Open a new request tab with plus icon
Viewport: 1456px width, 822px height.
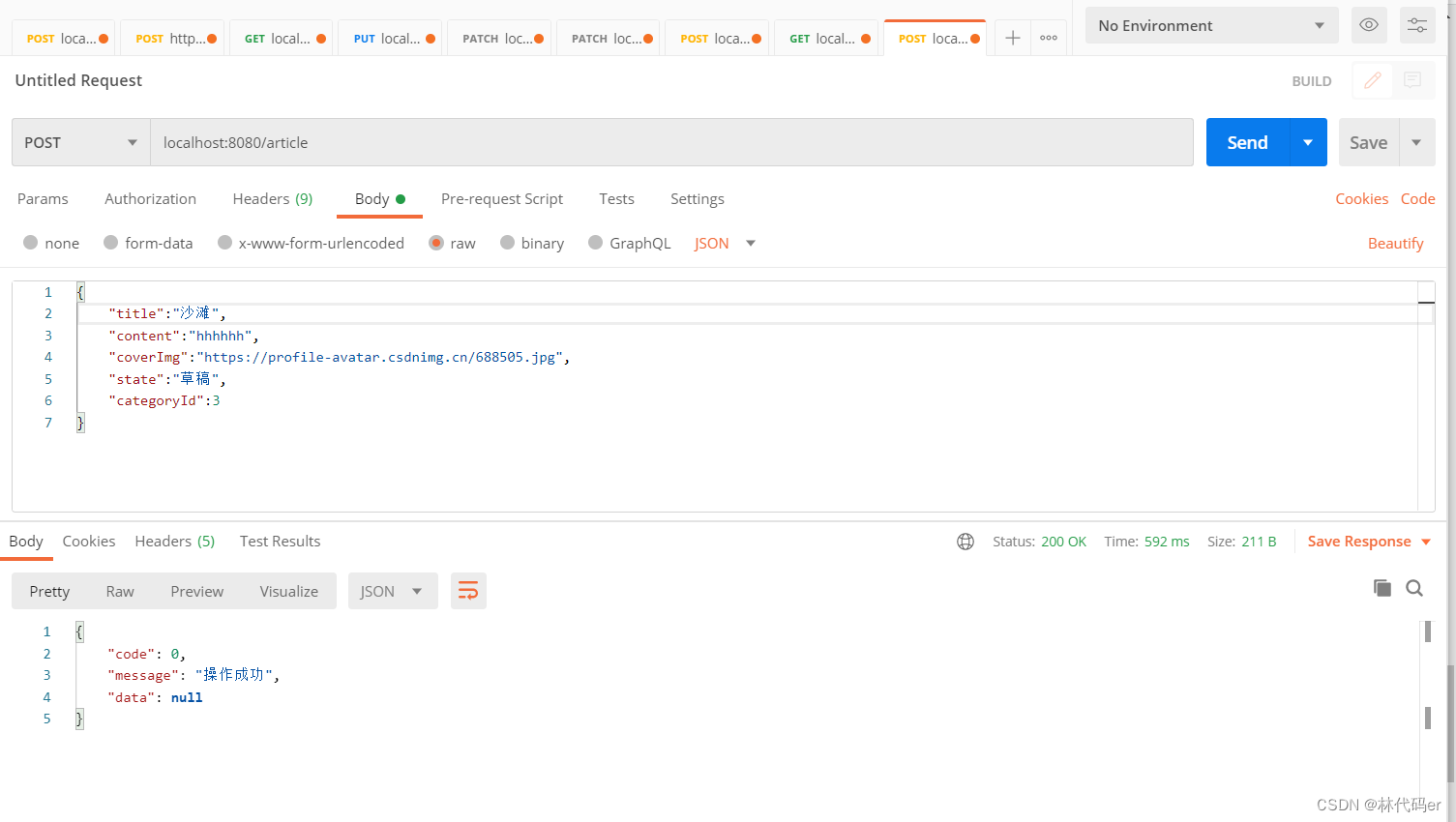1012,37
